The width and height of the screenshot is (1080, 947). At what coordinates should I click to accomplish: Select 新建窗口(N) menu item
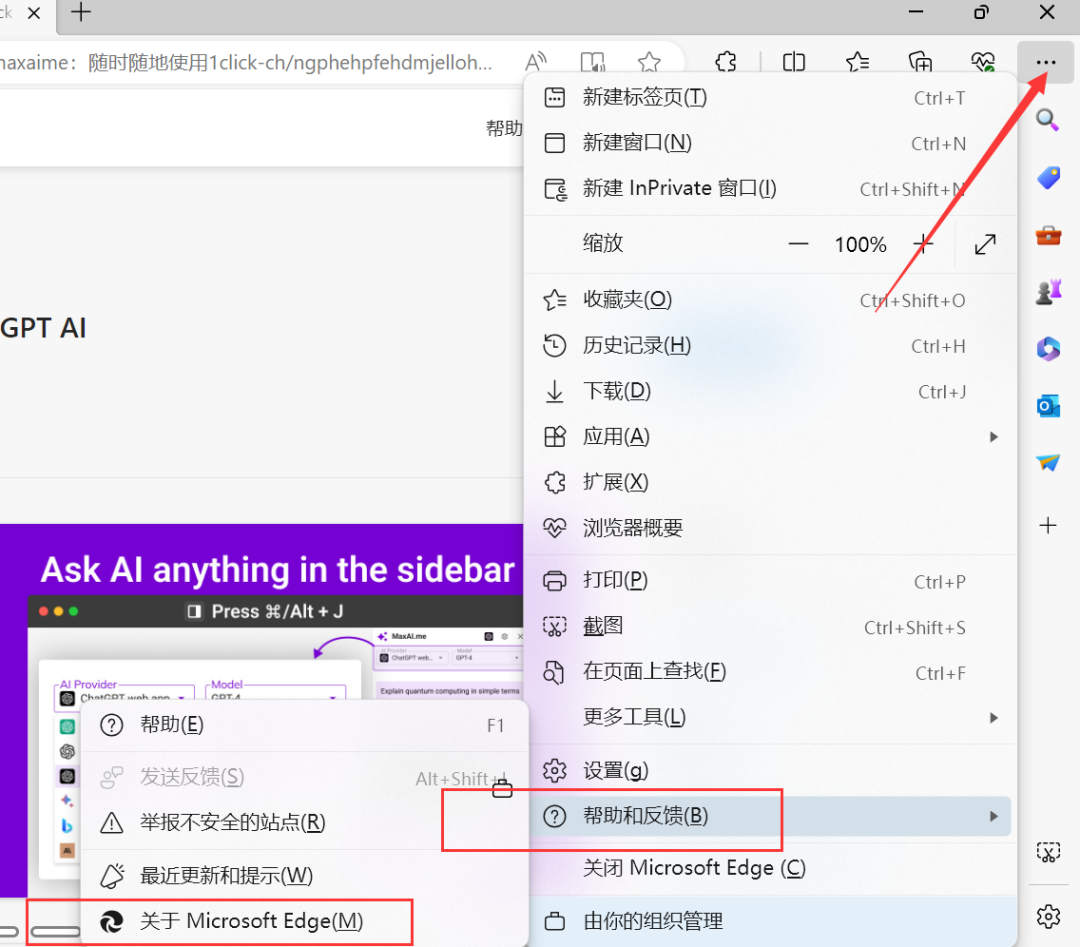click(x=770, y=143)
